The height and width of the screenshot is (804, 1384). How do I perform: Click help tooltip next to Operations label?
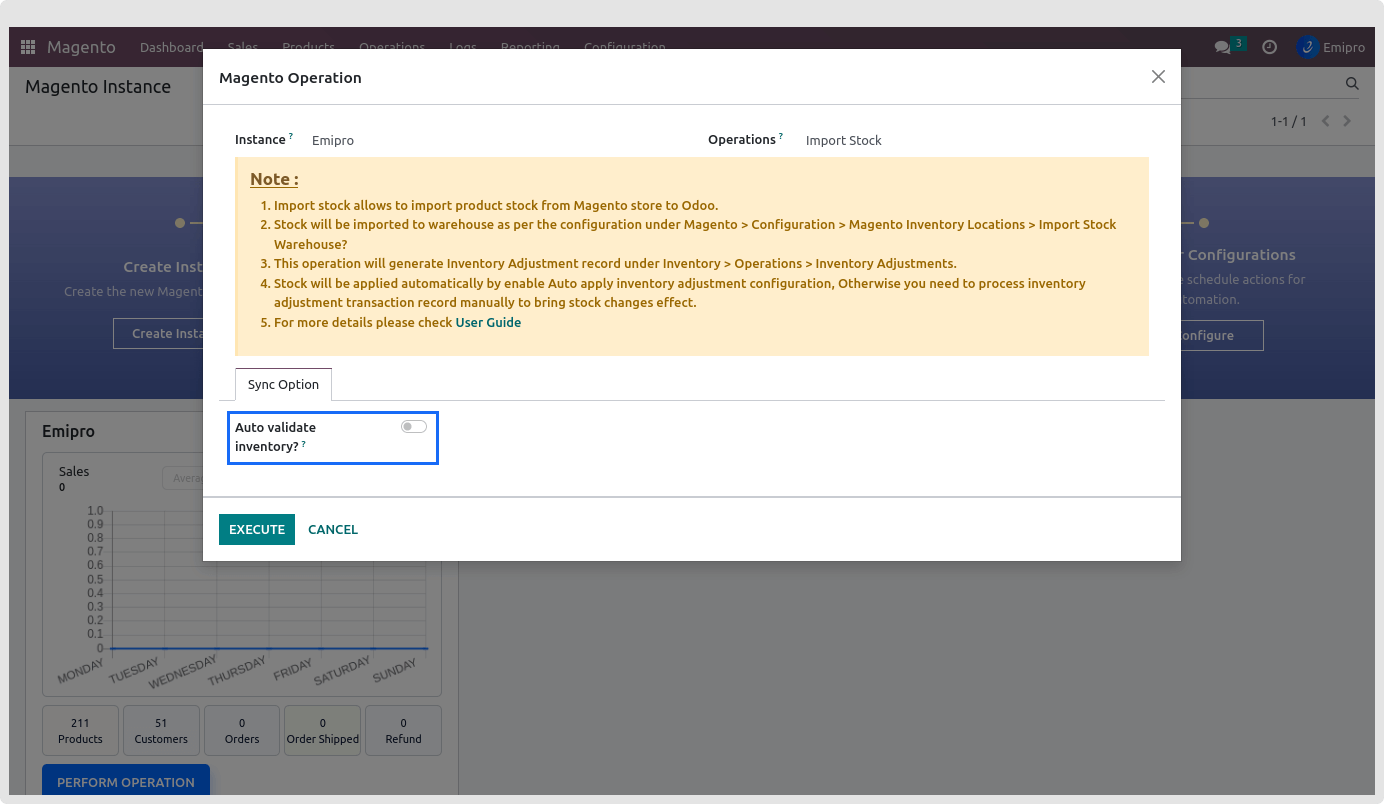(781, 136)
